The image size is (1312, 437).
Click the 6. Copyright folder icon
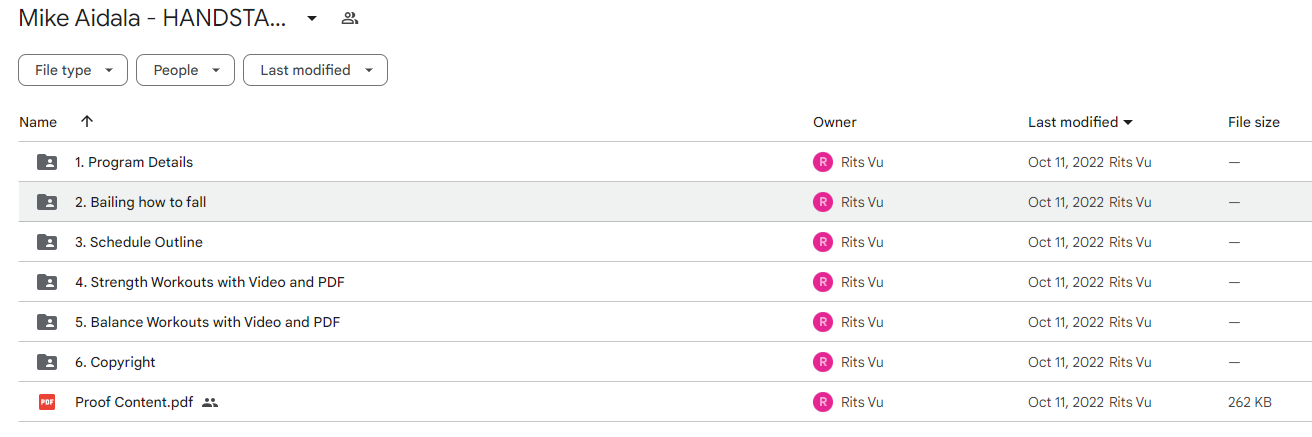click(47, 362)
